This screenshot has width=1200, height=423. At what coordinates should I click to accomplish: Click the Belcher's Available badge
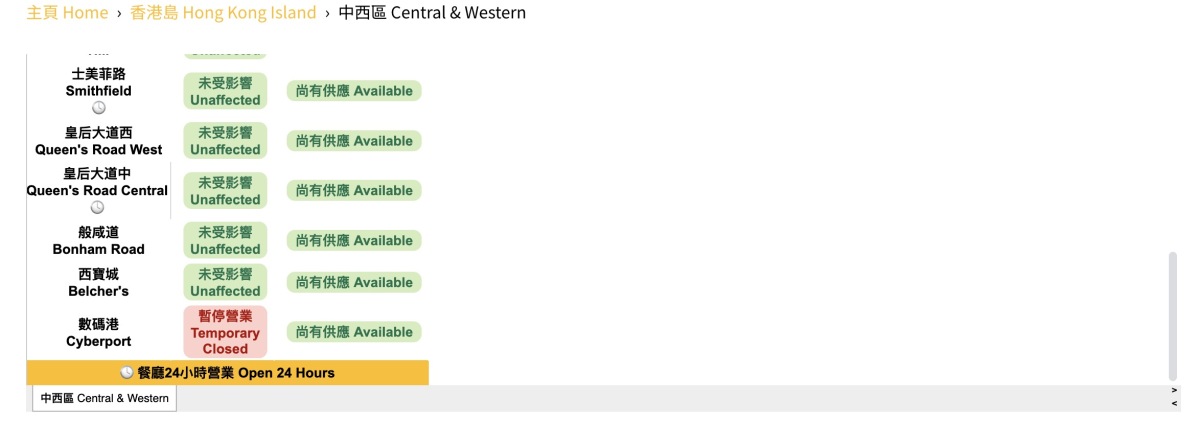pos(354,283)
